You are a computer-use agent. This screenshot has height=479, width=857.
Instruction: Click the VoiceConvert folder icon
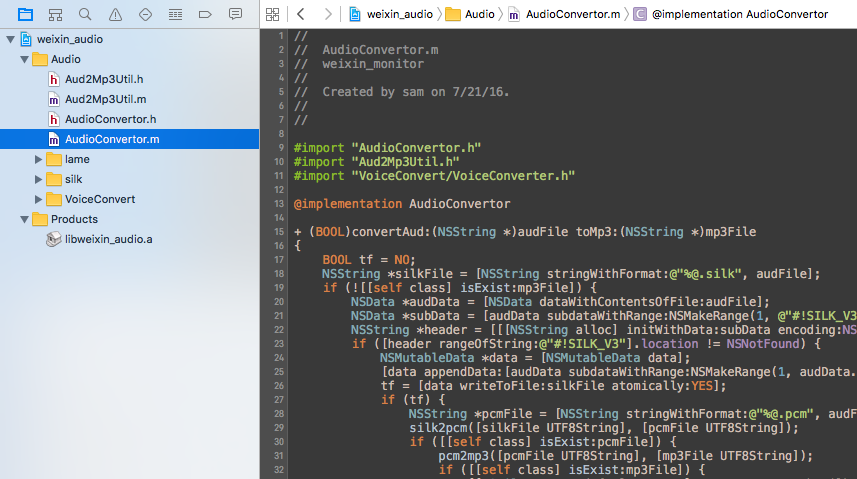[54, 199]
